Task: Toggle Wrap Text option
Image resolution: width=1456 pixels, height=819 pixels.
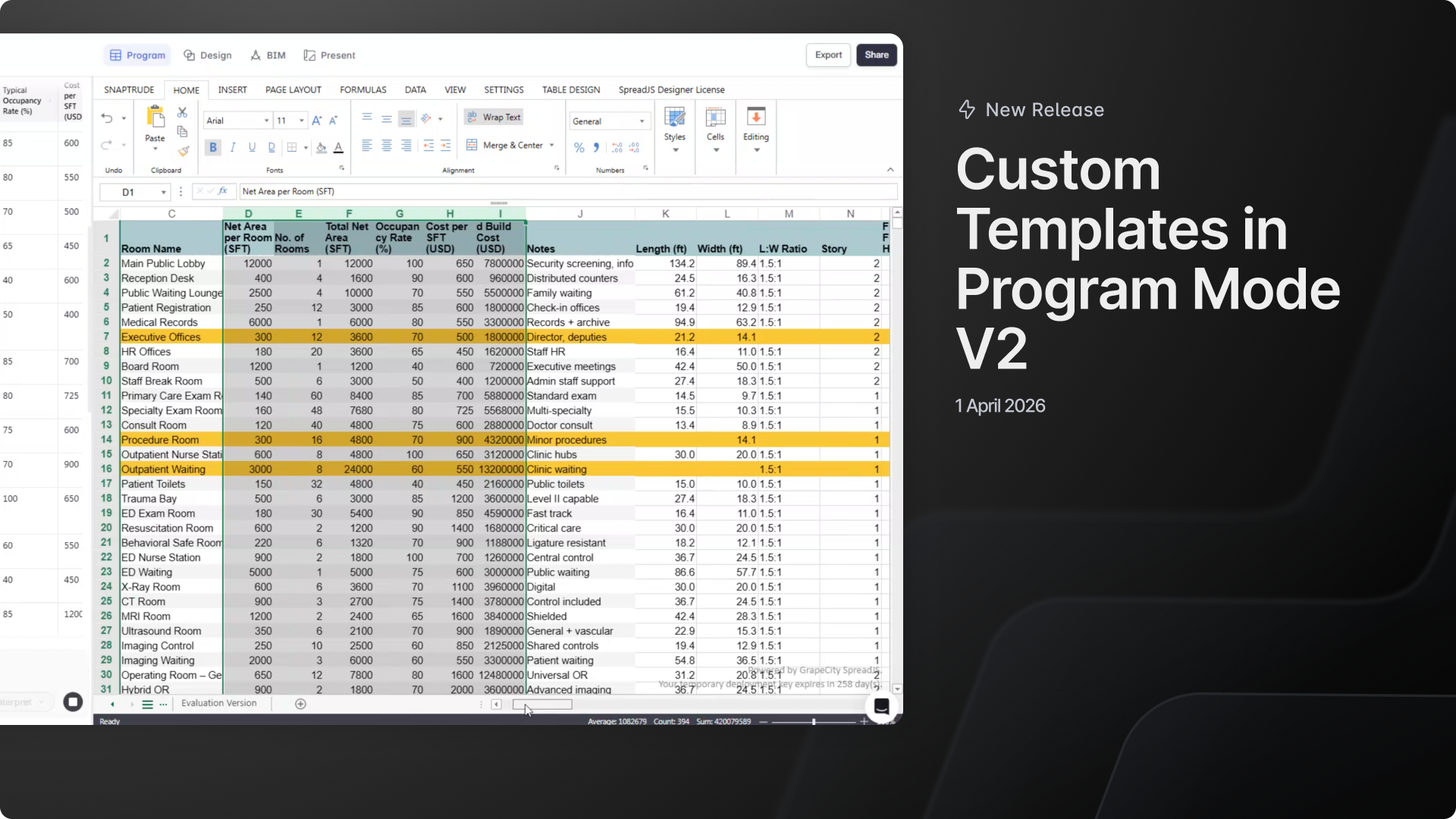Action: tap(494, 117)
